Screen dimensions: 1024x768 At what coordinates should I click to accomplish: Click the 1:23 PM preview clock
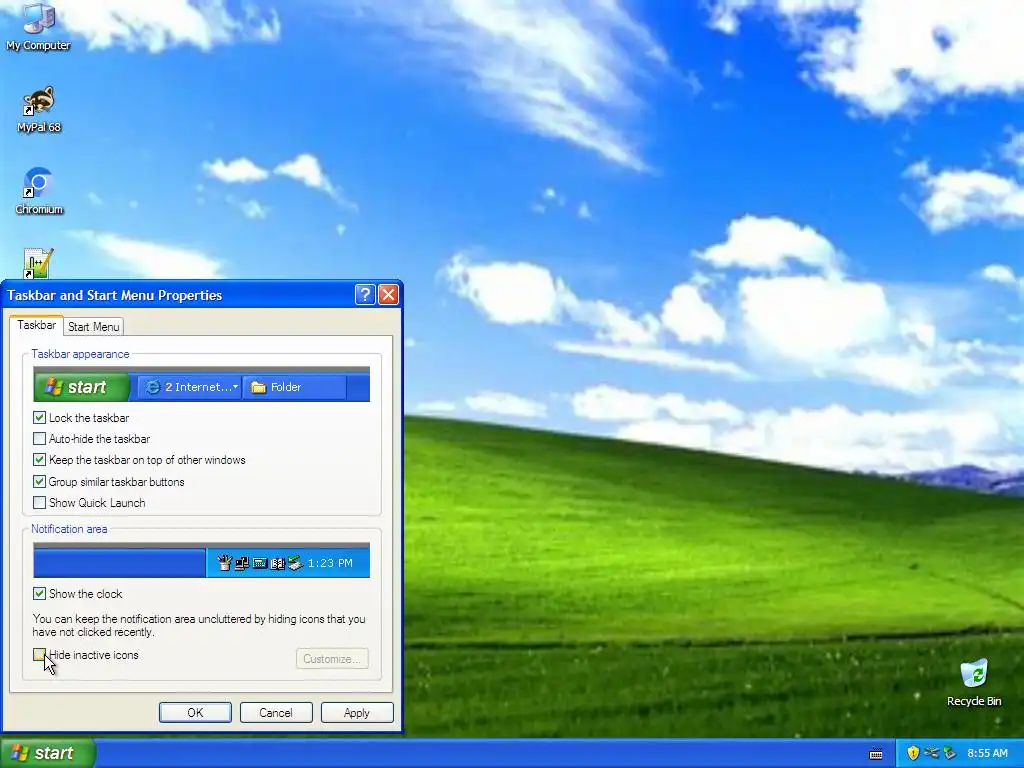(x=330, y=563)
